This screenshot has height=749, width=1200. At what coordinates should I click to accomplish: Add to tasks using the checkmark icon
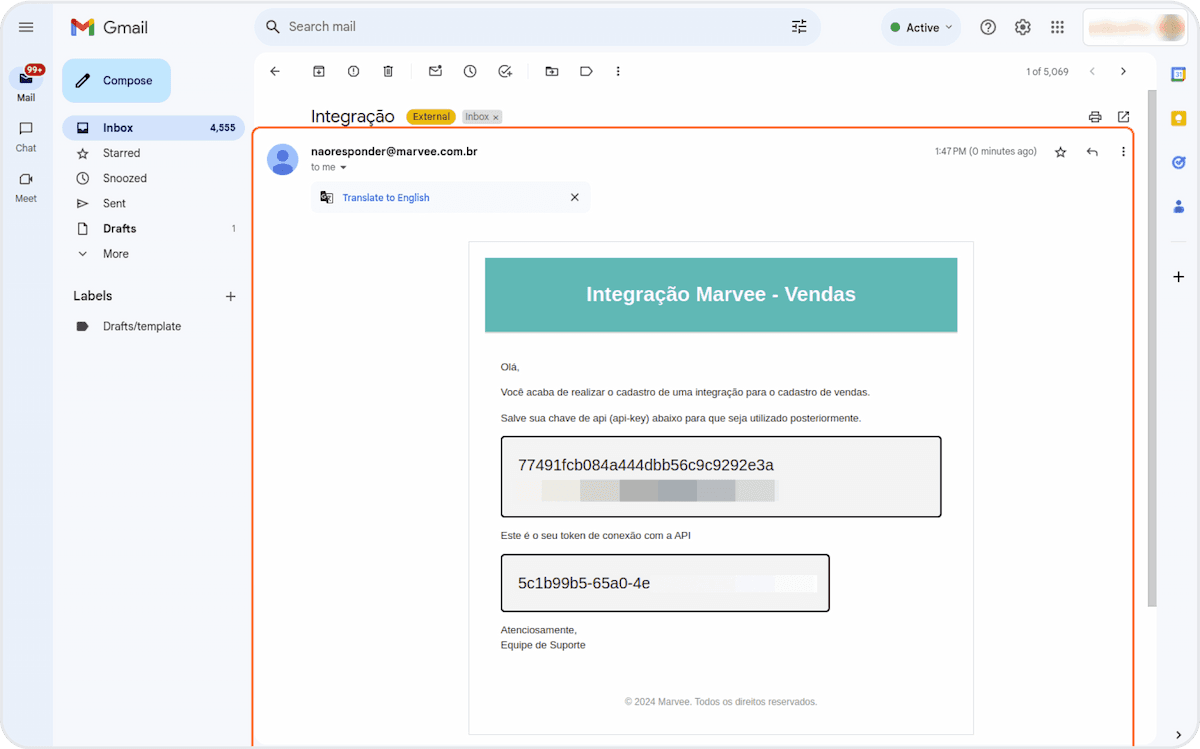pyautogui.click(x=505, y=71)
